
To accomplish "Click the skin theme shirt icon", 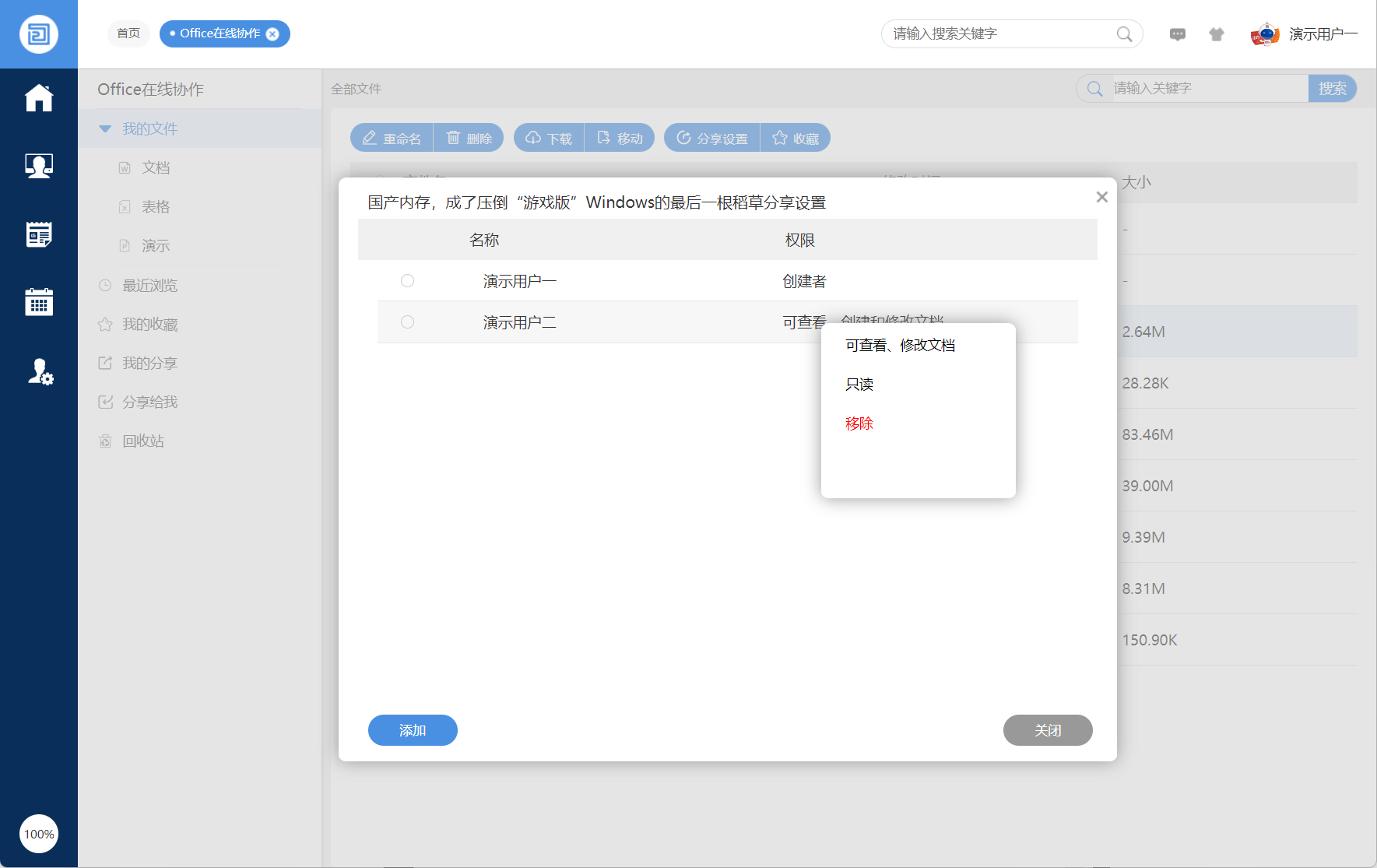I will 1216,34.
